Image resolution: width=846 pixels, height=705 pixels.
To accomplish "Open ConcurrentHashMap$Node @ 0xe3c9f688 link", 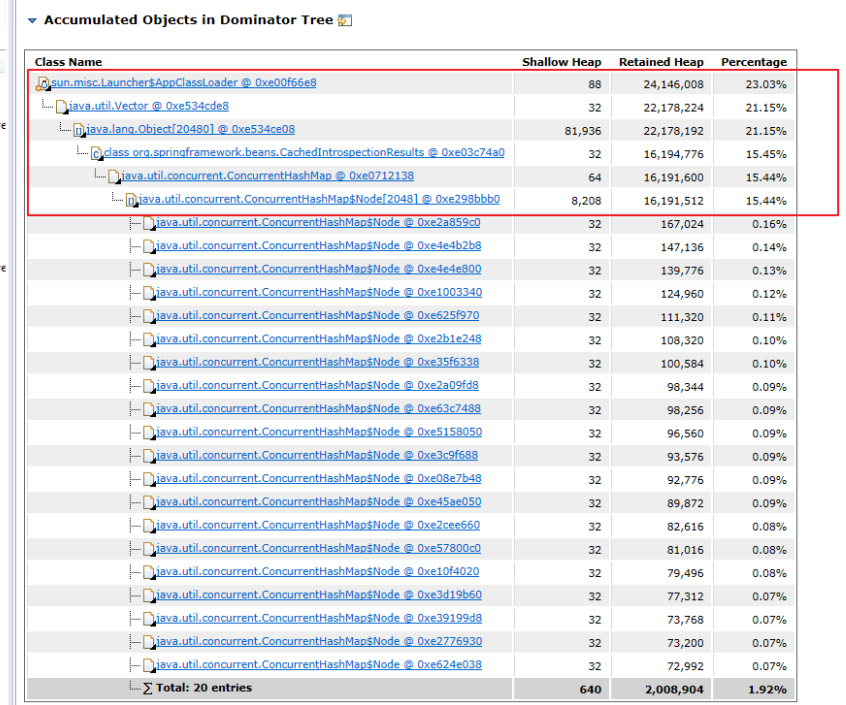I will [x=317, y=455].
